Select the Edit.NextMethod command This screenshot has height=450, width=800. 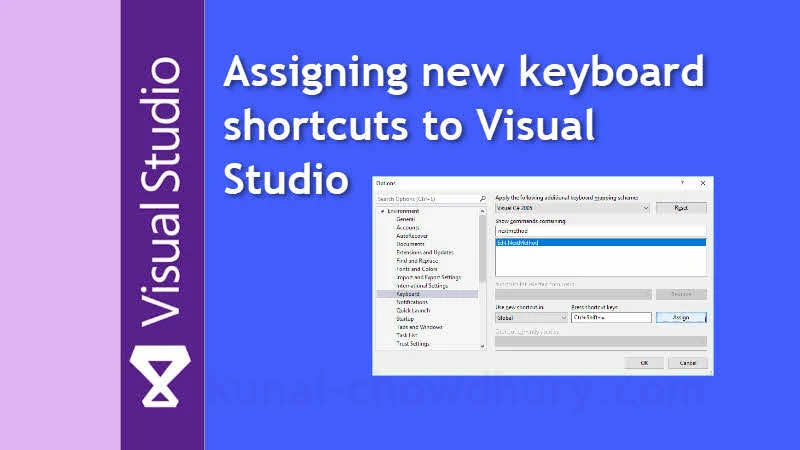[x=601, y=243]
